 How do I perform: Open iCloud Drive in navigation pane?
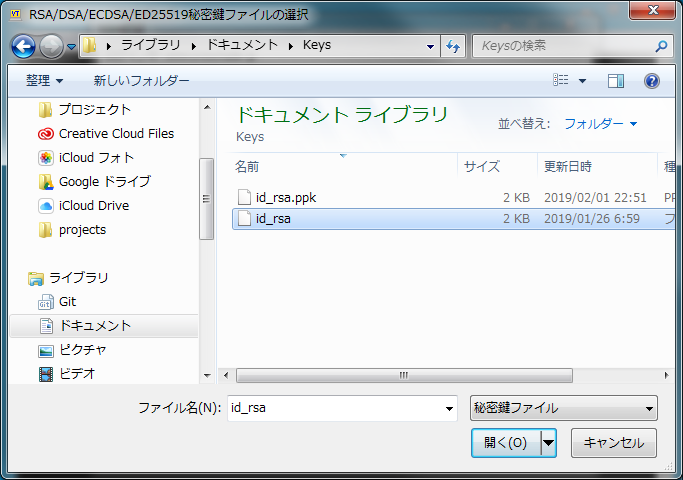[x=93, y=206]
